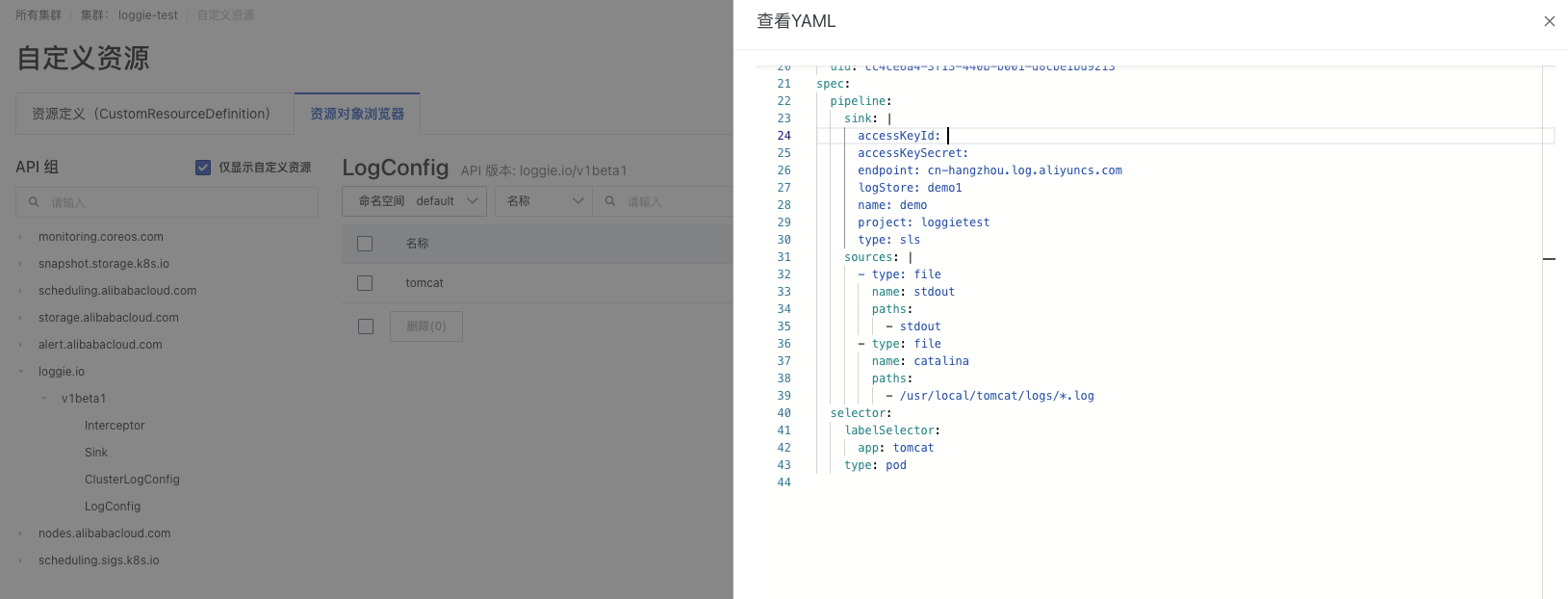1568x599 pixels.
Task: Select Interceptor resource type
Action: click(115, 426)
